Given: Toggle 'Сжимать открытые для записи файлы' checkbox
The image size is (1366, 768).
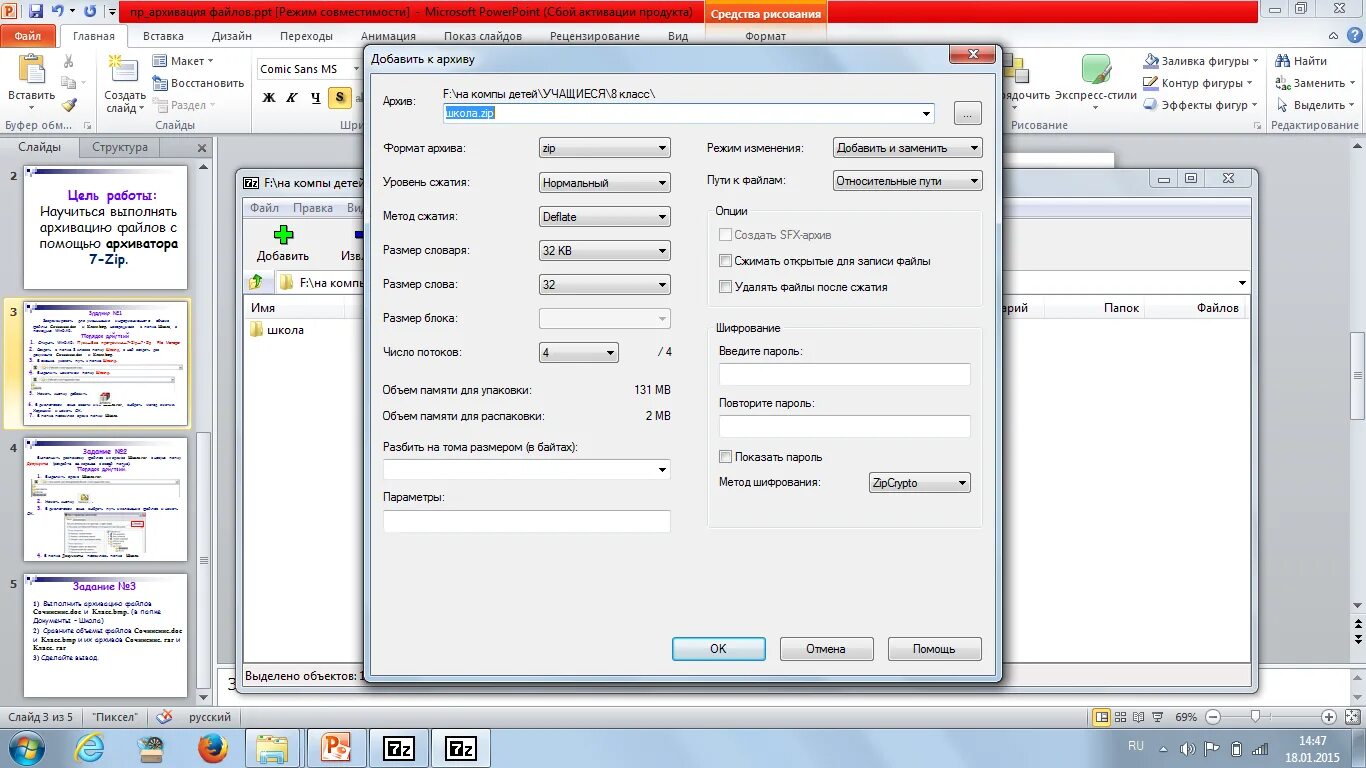Looking at the screenshot, I should point(726,261).
